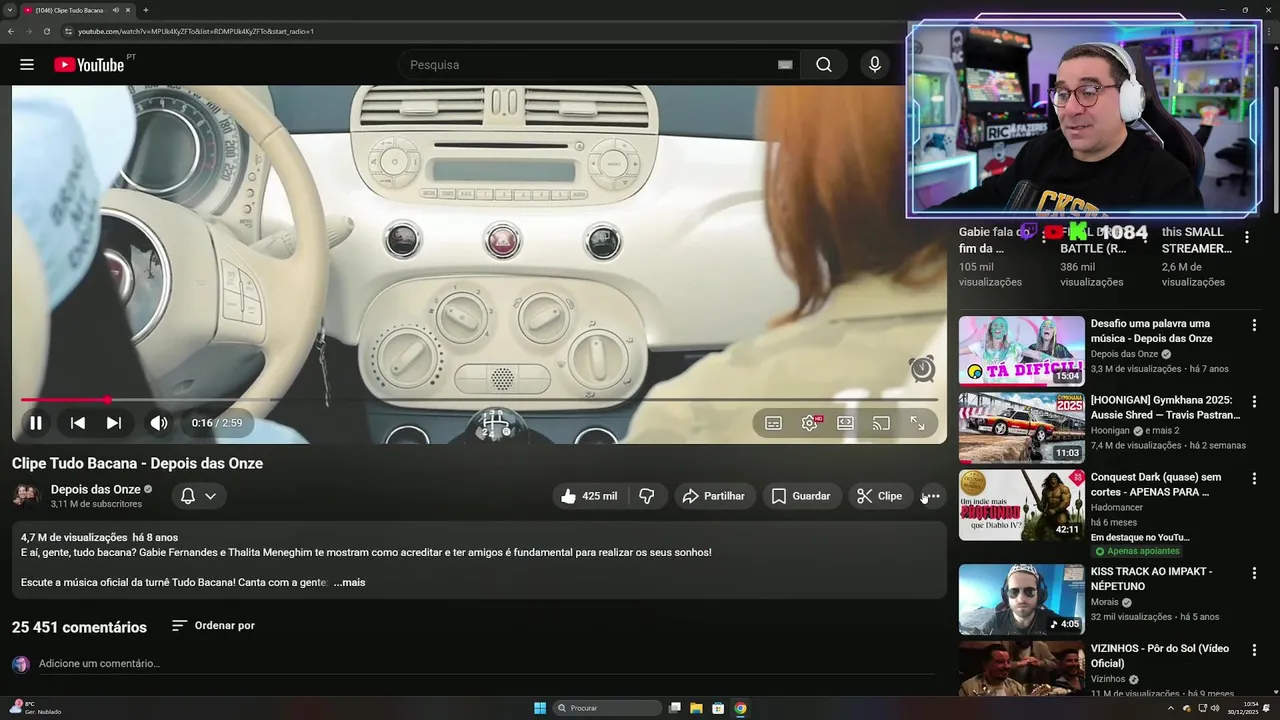Screen dimensions: 1280x720
Task: Open the Depois das Onze channel name link
Action: point(95,489)
